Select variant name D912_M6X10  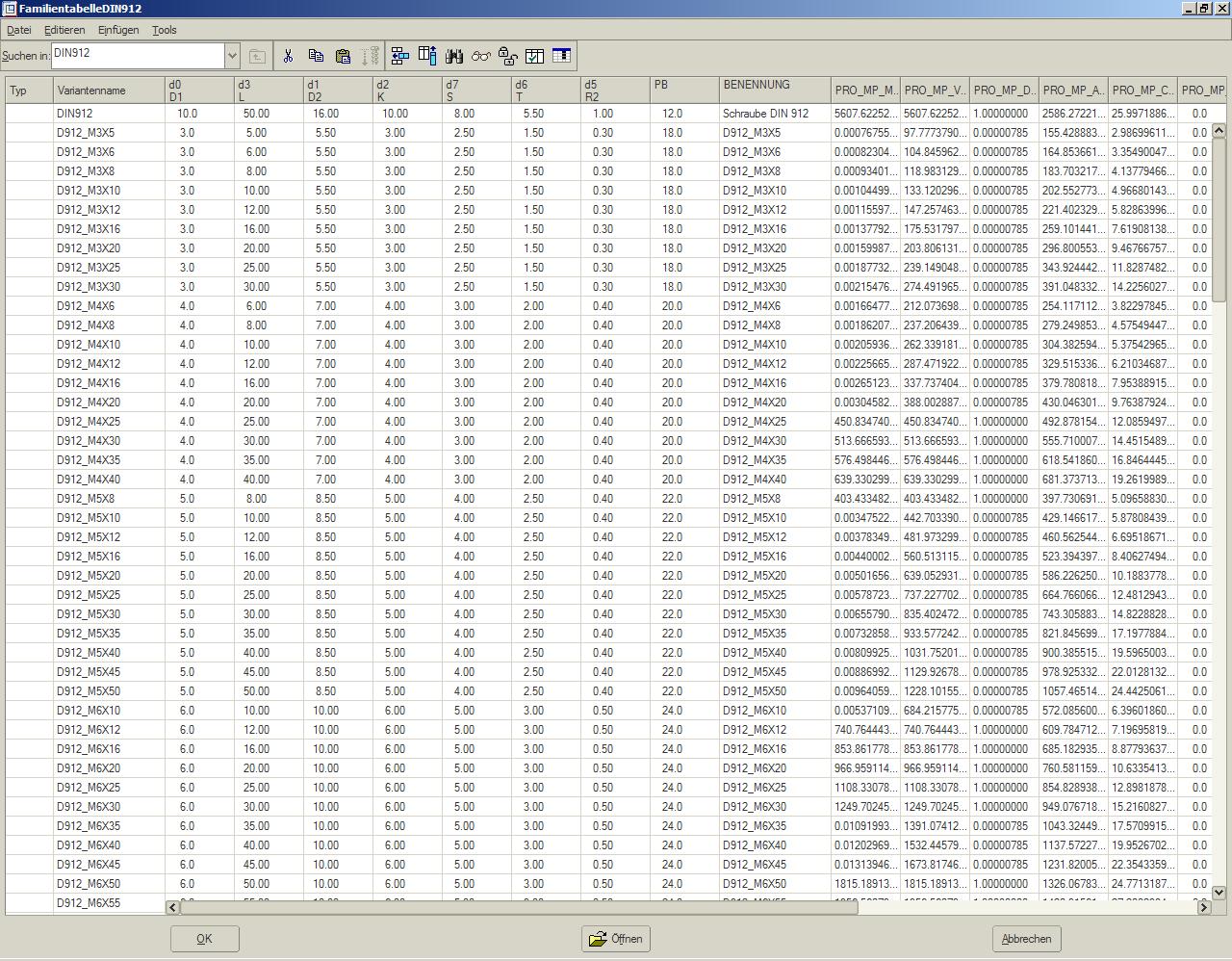point(89,711)
